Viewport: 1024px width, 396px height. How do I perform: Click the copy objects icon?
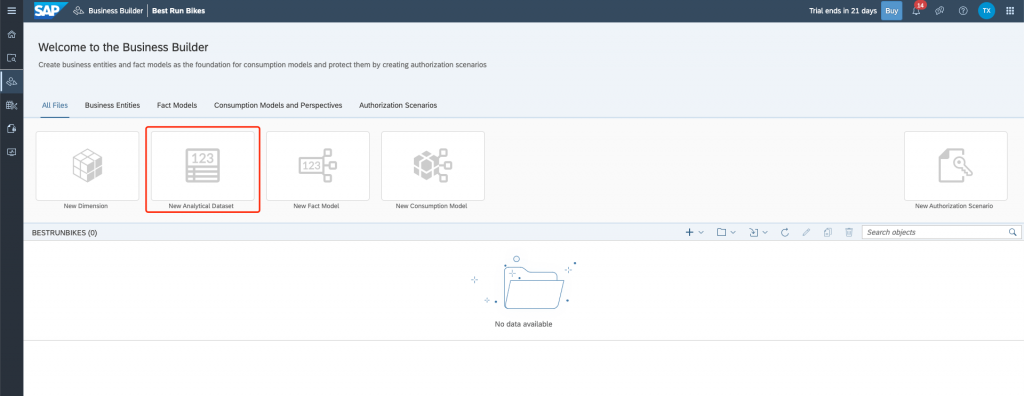tap(827, 232)
